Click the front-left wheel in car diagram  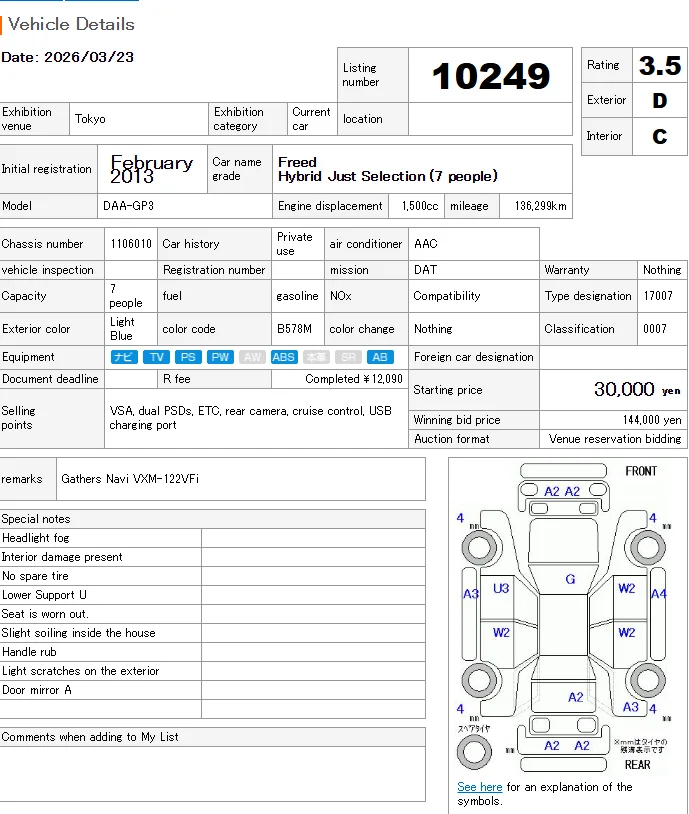click(x=479, y=547)
